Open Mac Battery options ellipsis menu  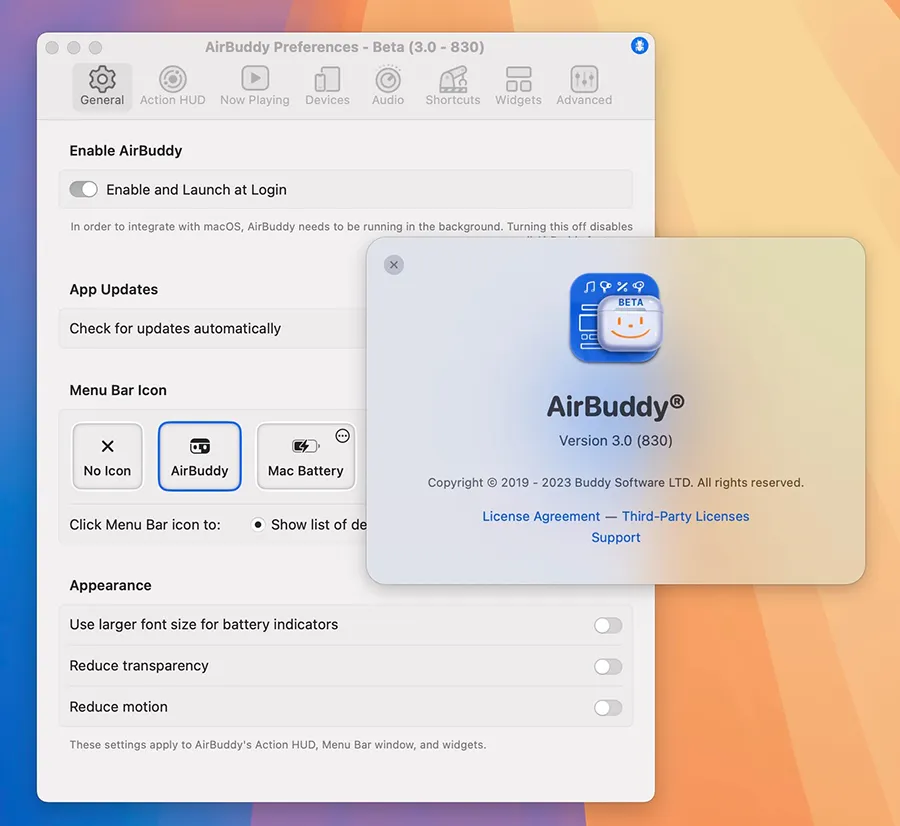343,436
